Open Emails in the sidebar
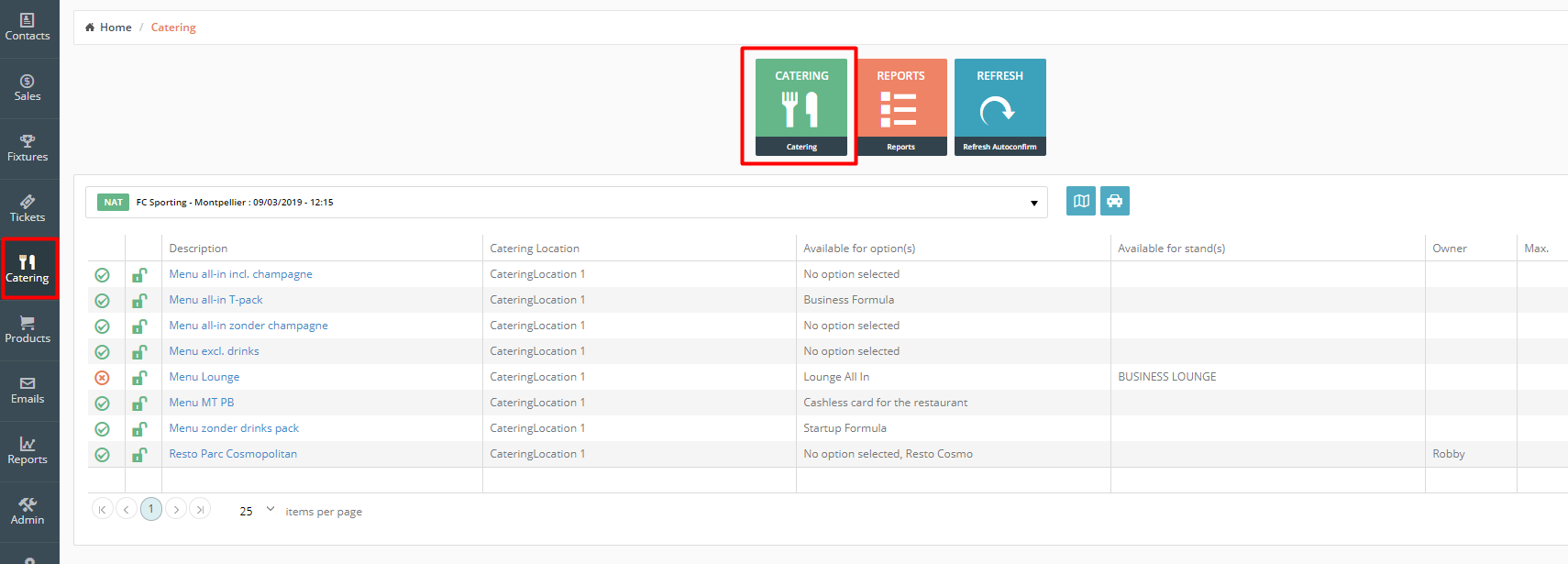 [28, 391]
